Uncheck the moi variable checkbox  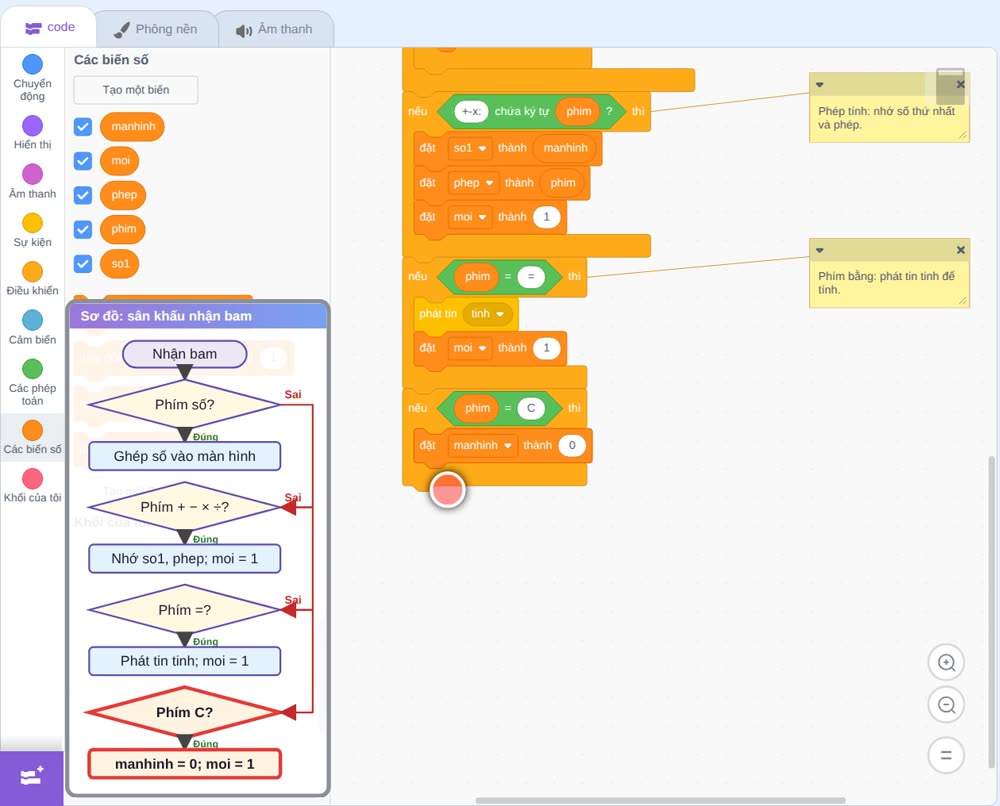pyautogui.click(x=83, y=161)
